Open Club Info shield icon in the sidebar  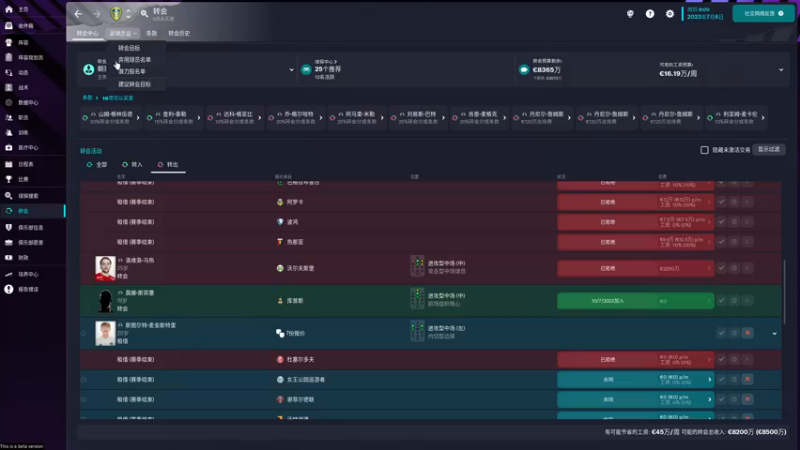9,228
